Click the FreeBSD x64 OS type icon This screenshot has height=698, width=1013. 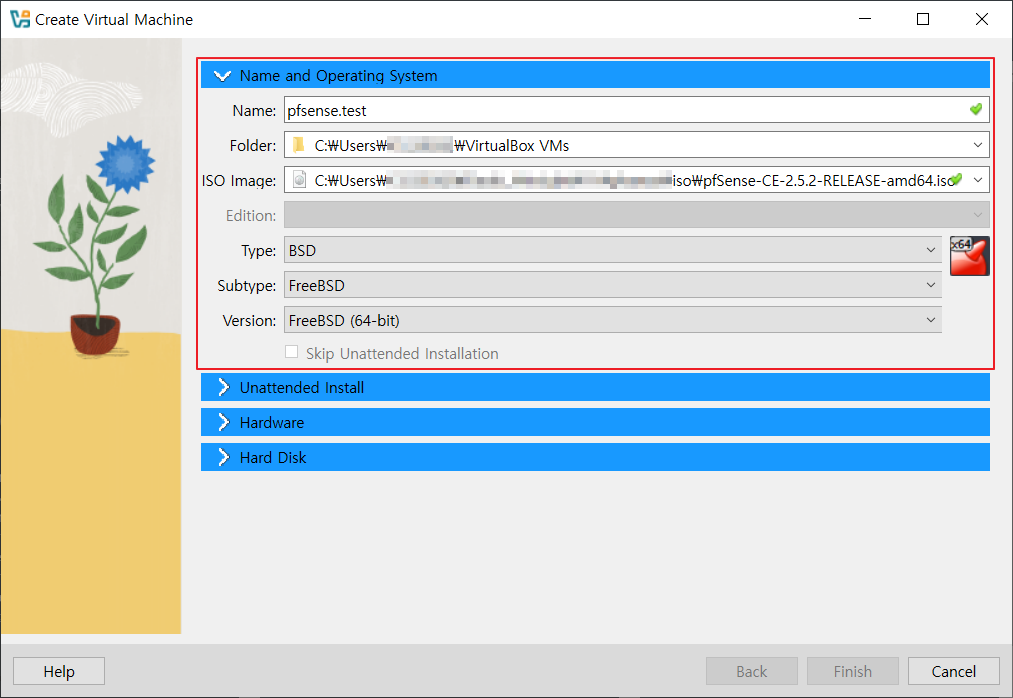pos(969,256)
